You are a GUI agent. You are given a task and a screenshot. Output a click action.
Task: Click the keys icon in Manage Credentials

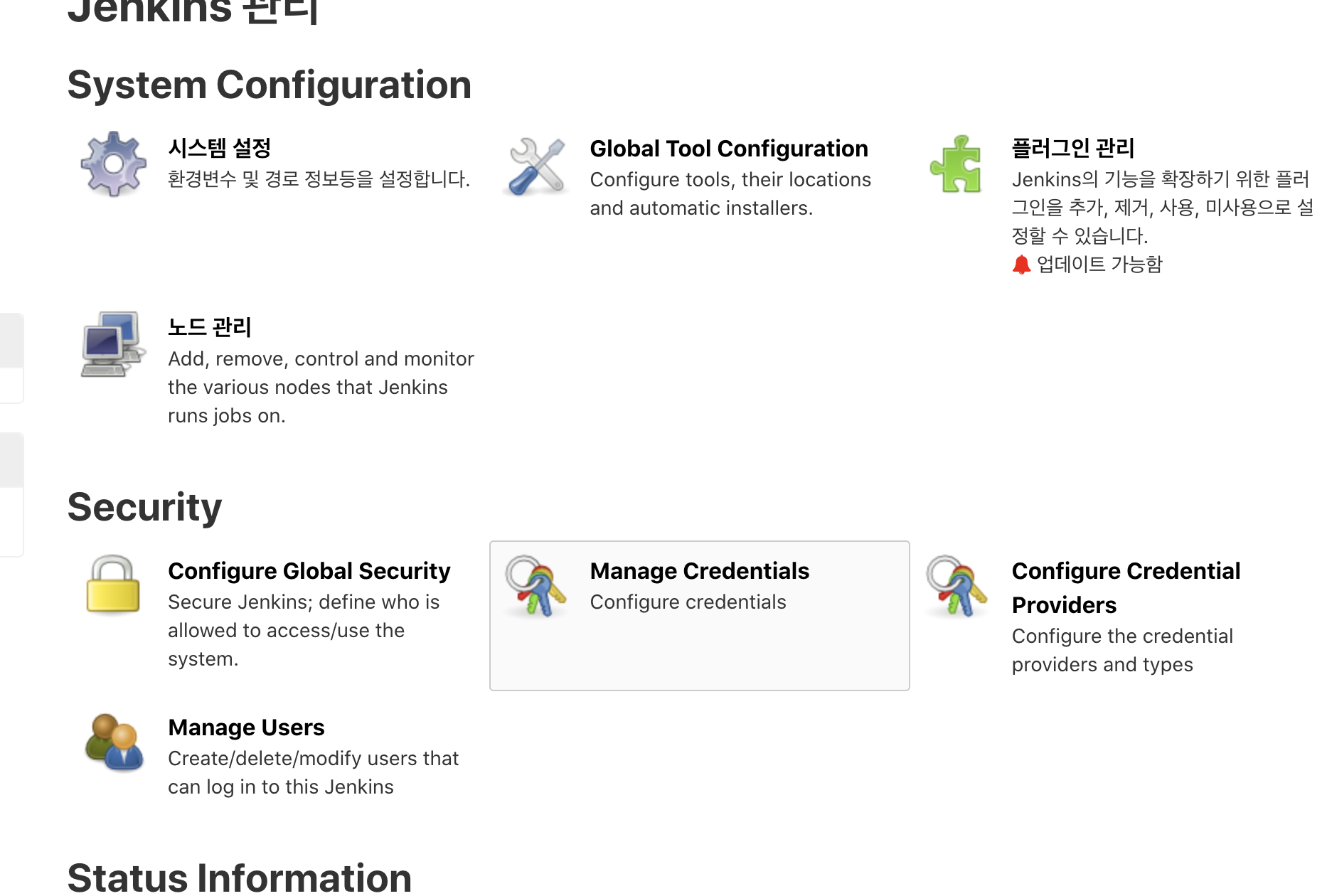pos(535,586)
